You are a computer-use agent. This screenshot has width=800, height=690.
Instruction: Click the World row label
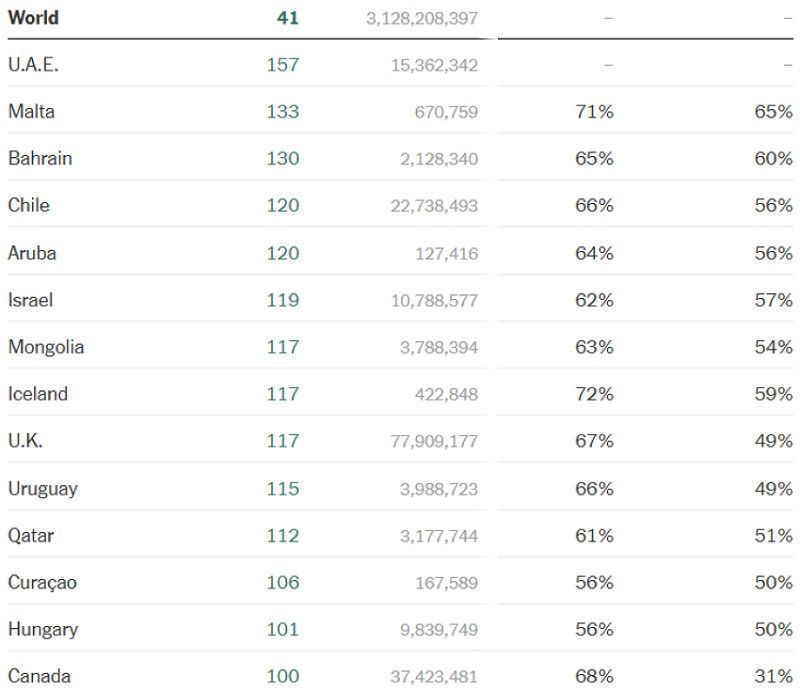click(x=33, y=18)
